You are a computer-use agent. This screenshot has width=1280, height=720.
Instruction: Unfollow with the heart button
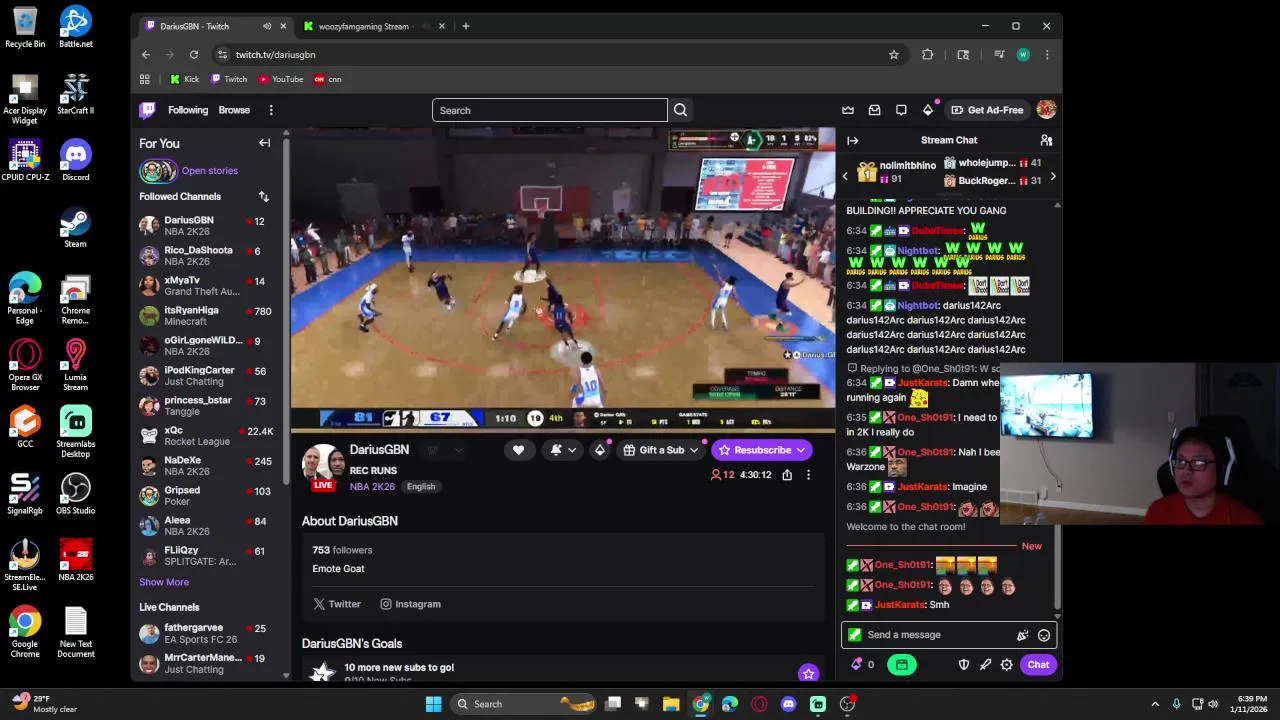(x=518, y=450)
